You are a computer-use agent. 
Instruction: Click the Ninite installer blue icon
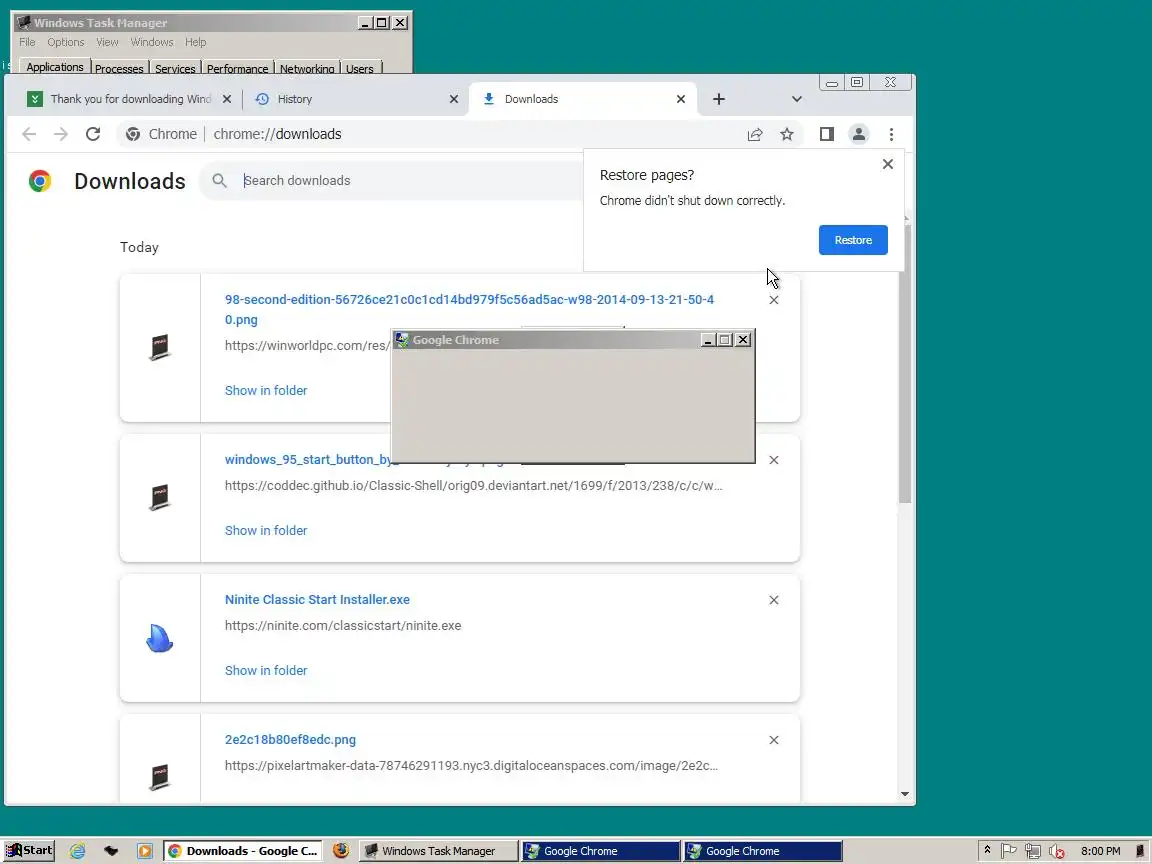(159, 638)
